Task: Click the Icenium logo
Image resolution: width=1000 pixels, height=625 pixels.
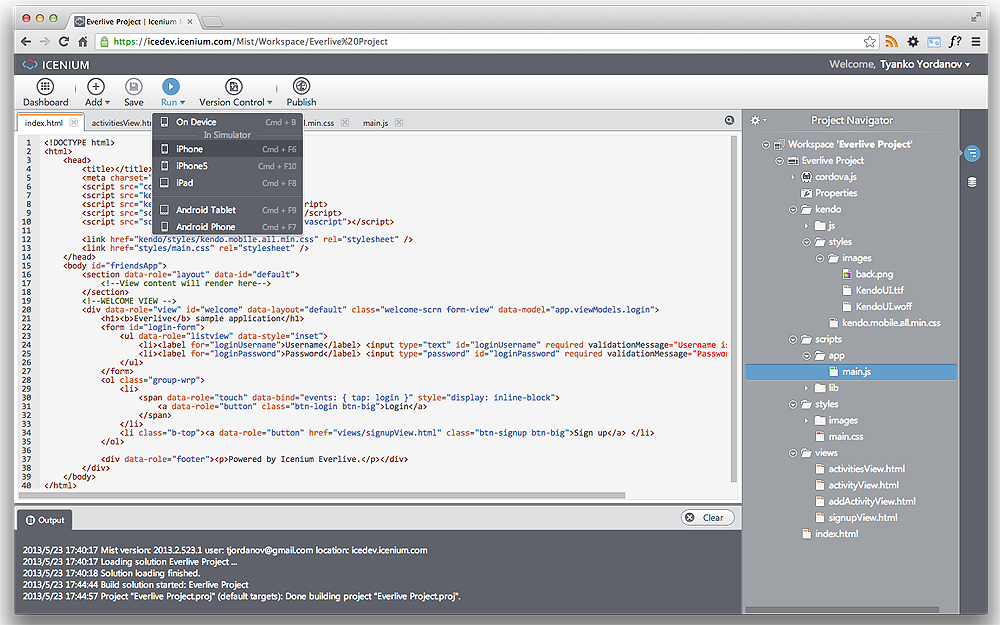Action: 55,65
